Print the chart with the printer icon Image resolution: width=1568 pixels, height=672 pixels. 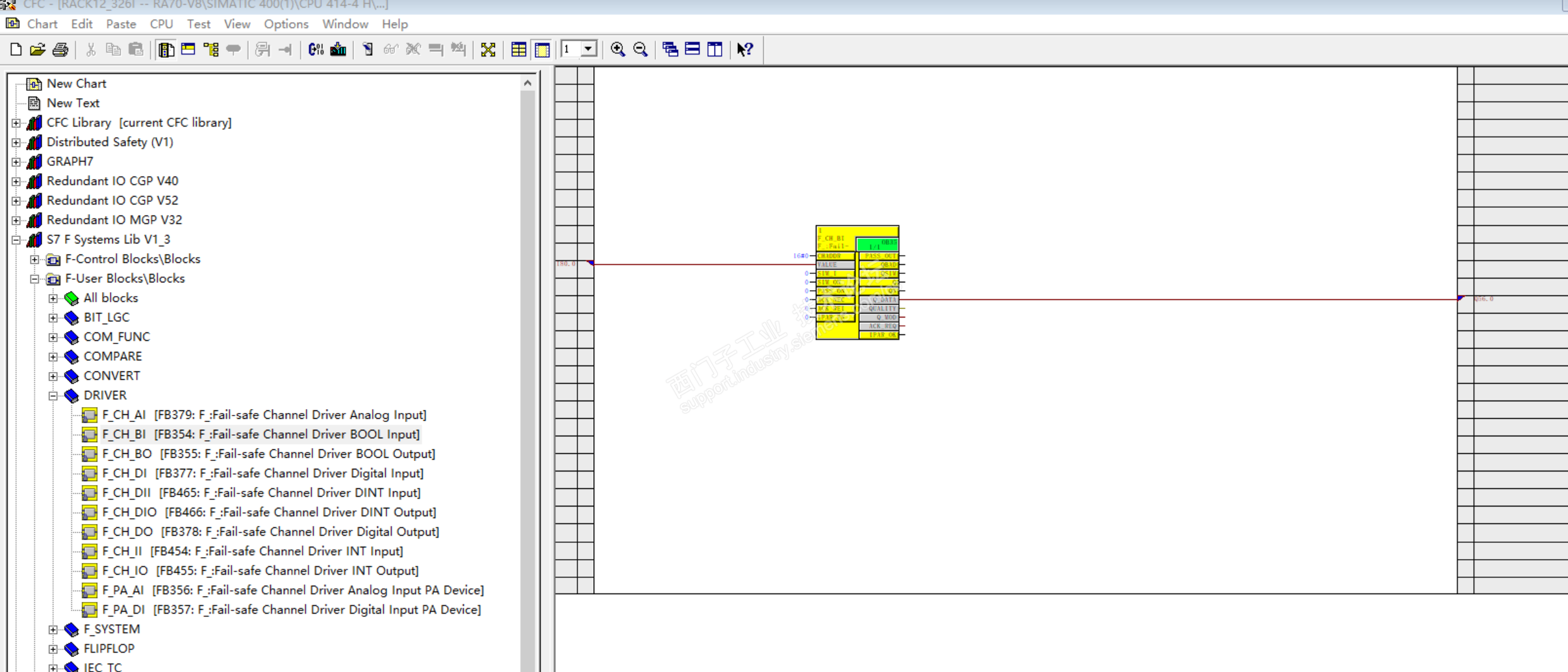(60, 49)
